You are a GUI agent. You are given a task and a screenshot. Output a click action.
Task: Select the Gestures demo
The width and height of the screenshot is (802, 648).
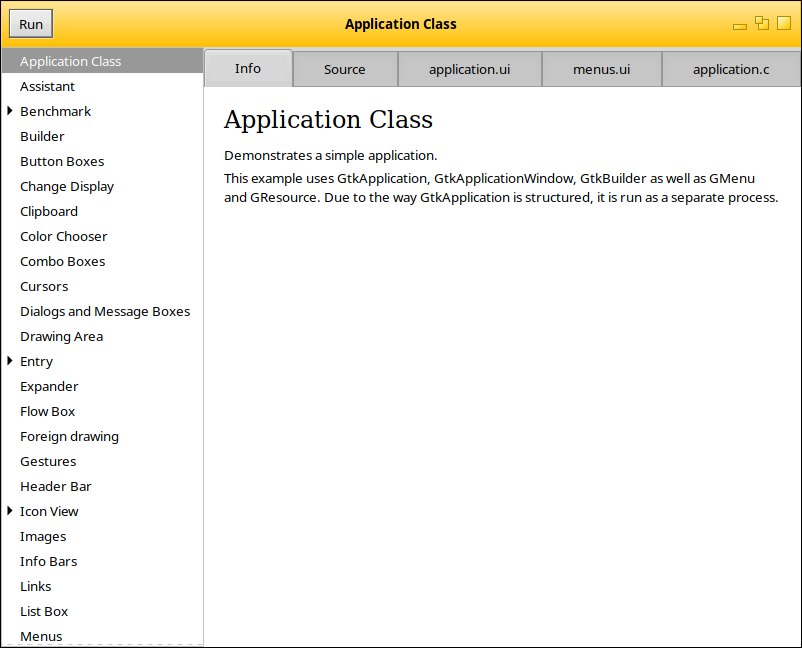pos(102,462)
